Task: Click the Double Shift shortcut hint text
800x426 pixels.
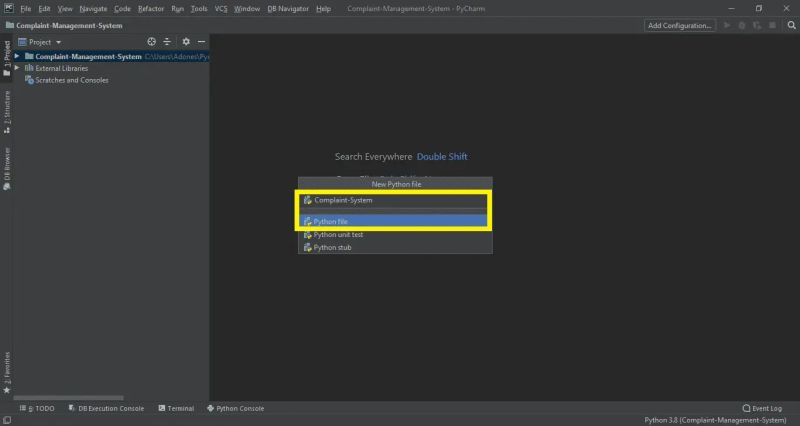Action: click(442, 157)
